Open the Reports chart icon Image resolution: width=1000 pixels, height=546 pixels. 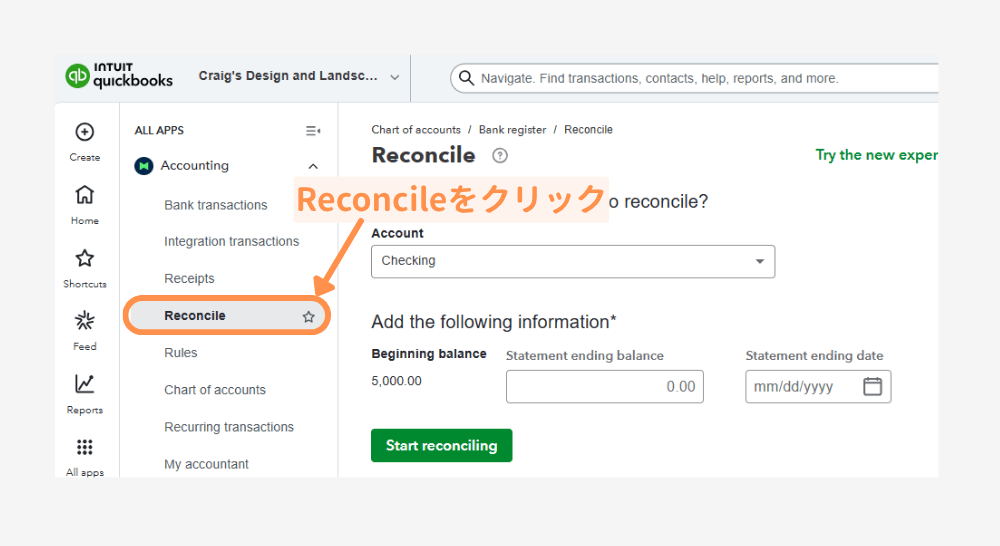[x=85, y=385]
